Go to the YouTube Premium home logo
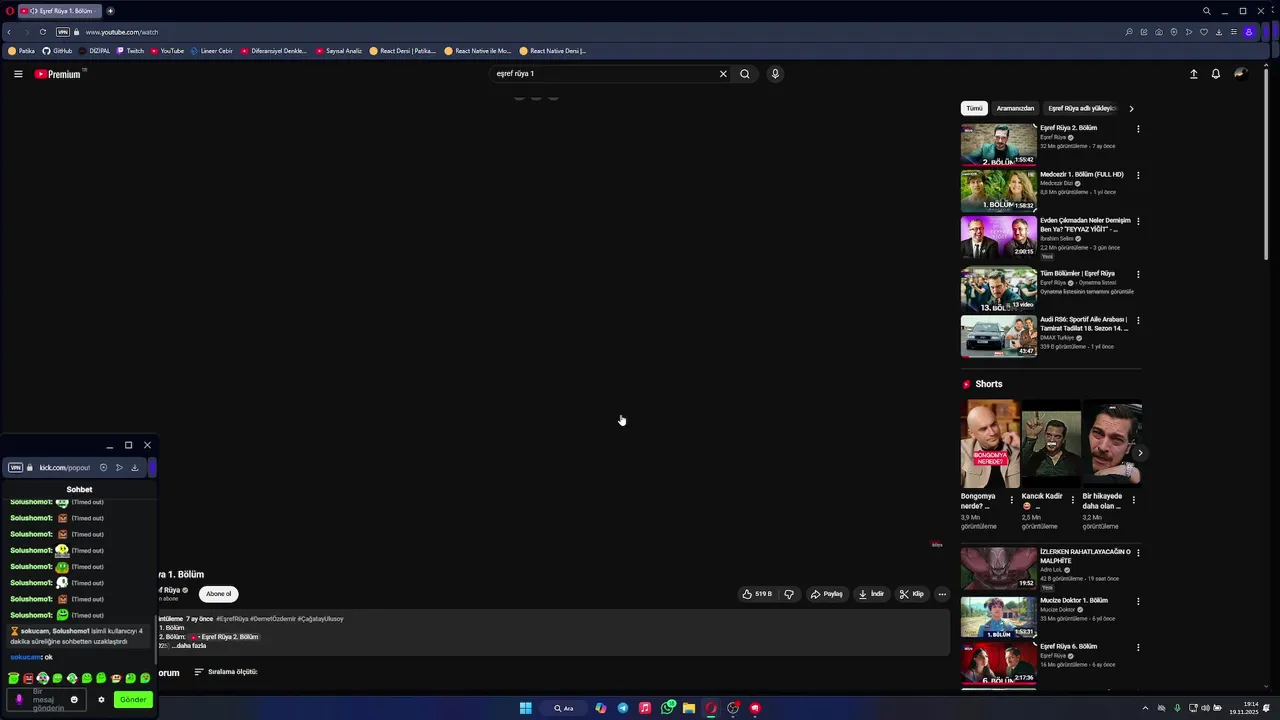 pyautogui.click(x=58, y=74)
